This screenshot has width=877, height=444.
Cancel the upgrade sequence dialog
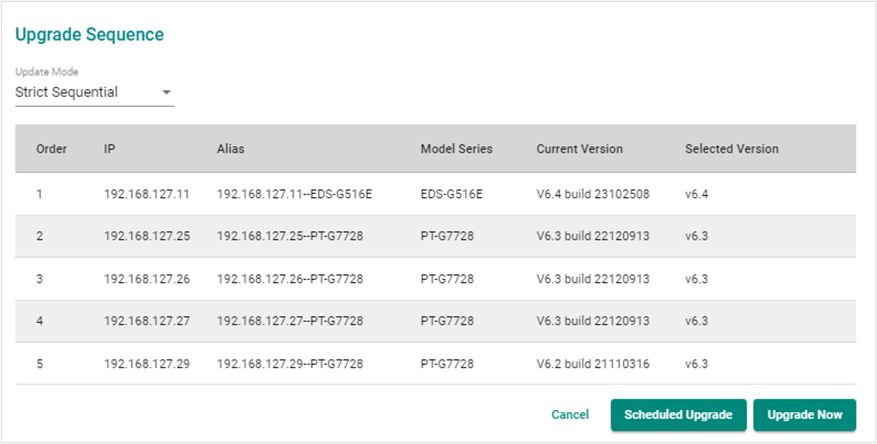[570, 415]
